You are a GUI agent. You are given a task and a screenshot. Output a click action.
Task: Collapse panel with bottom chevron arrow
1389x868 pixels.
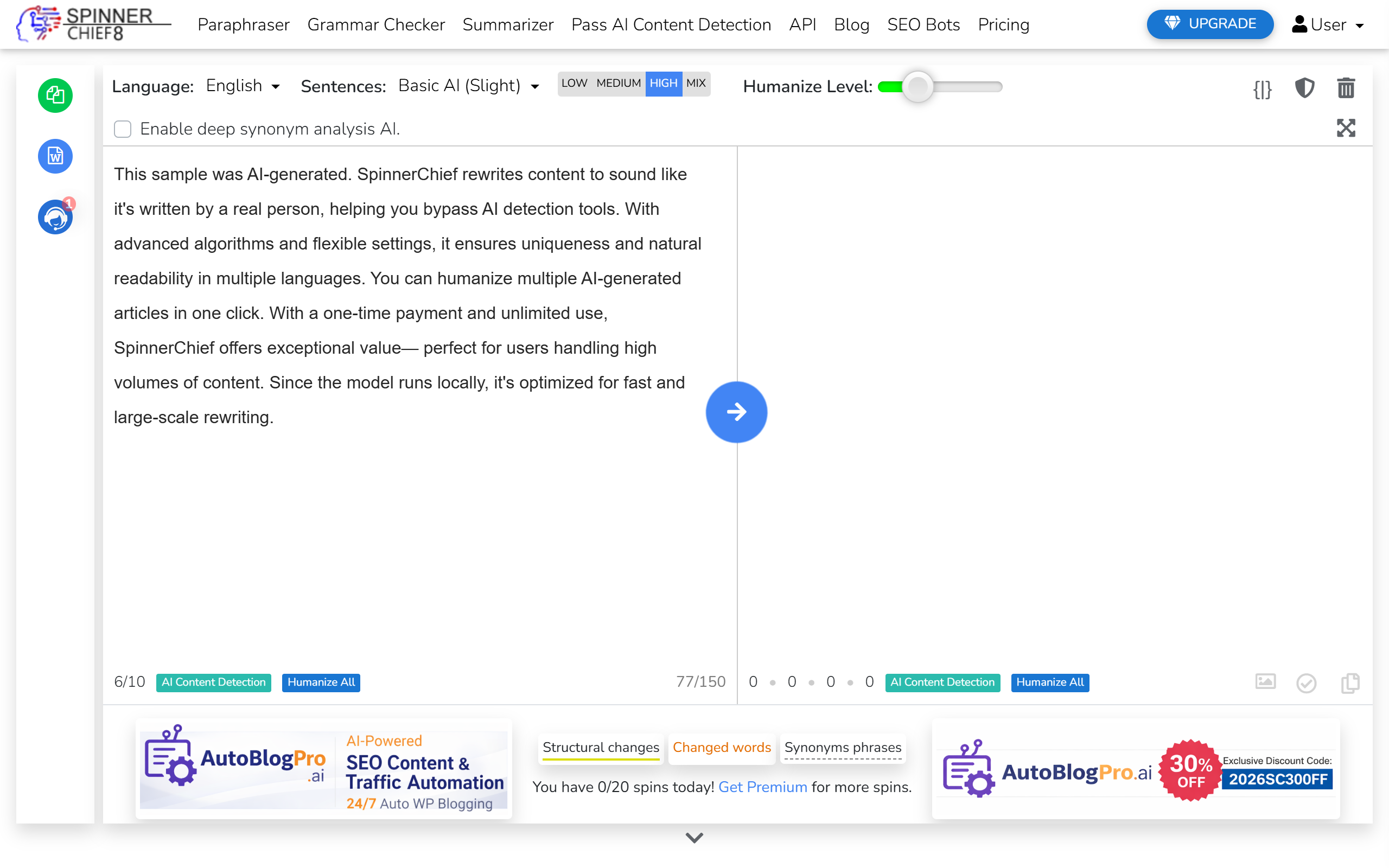coord(694,838)
